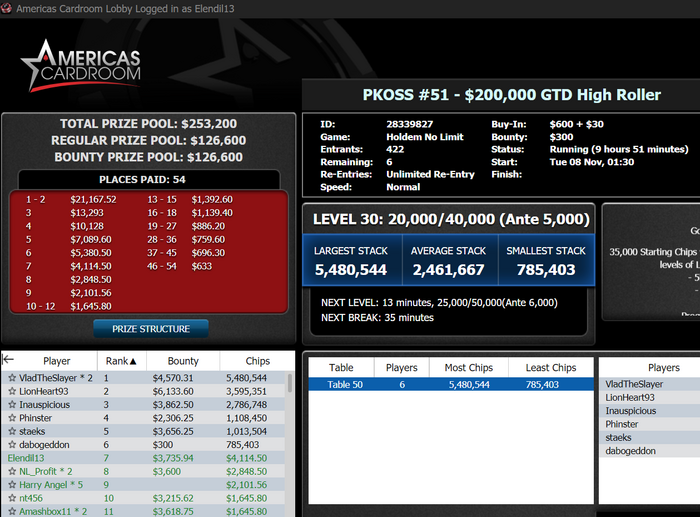Toggle the favorite star for Harry Angel
Image resolution: width=700 pixels, height=517 pixels.
(12, 485)
